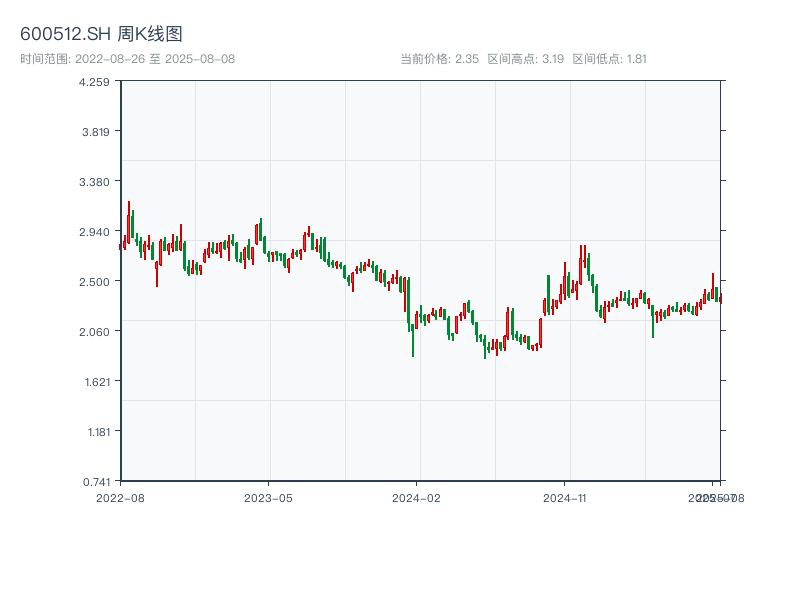Image resolution: width=800 pixels, height=600 pixels.
Task: Click the 2024-11 x-axis date label
Action: pyautogui.click(x=564, y=497)
